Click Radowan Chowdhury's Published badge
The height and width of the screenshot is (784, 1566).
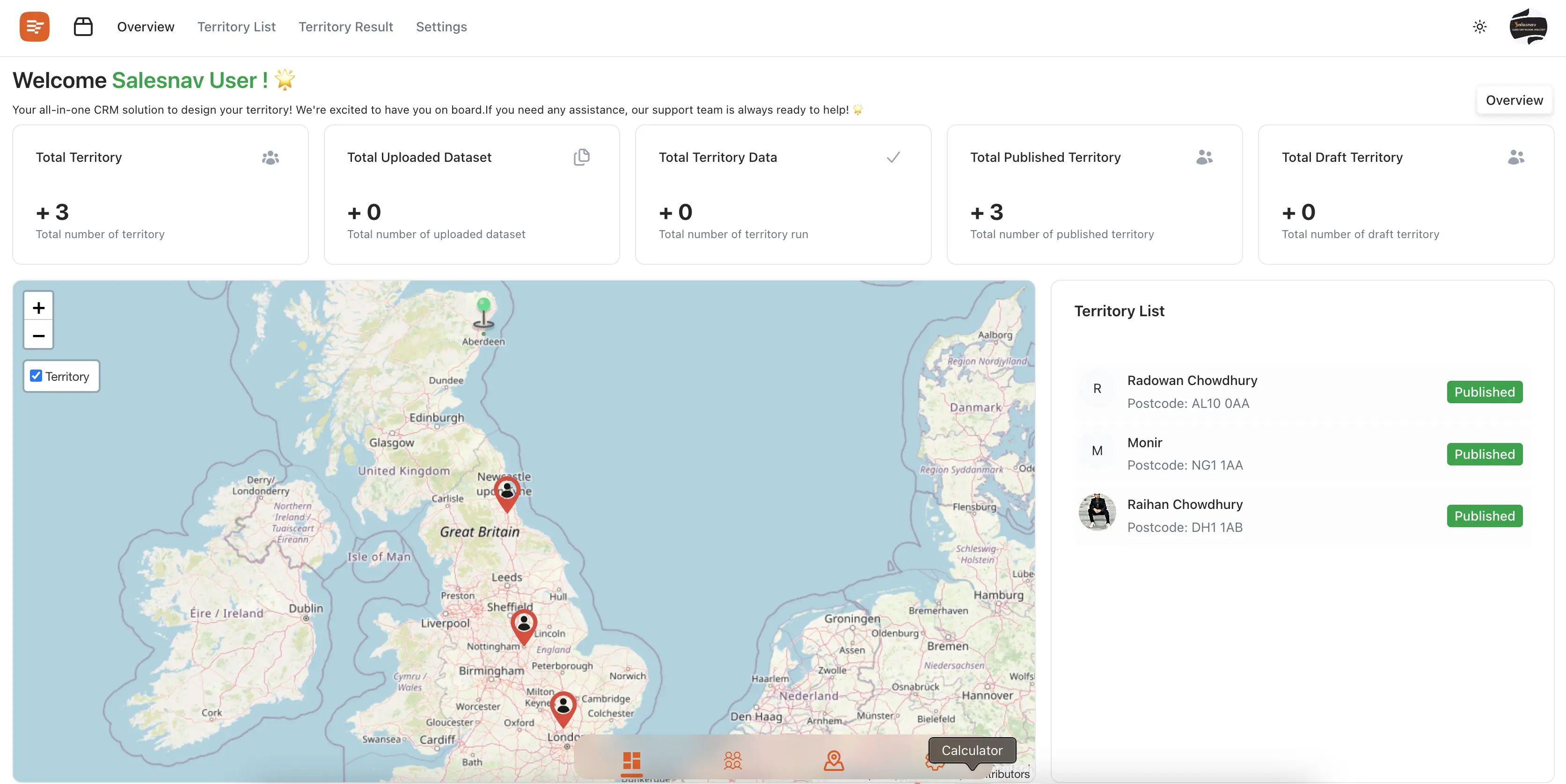coord(1484,392)
